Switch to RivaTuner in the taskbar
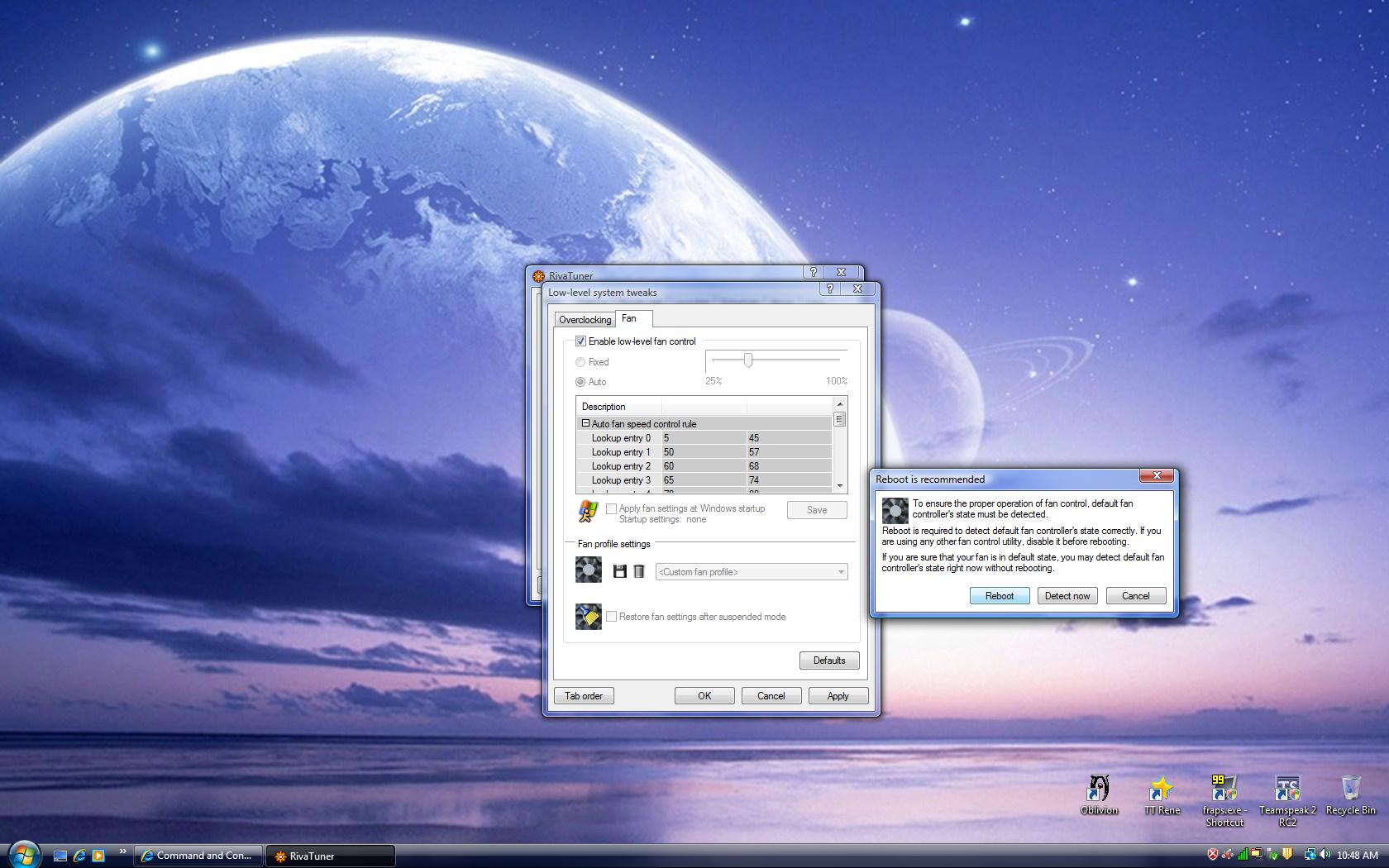1389x868 pixels. pos(330,856)
